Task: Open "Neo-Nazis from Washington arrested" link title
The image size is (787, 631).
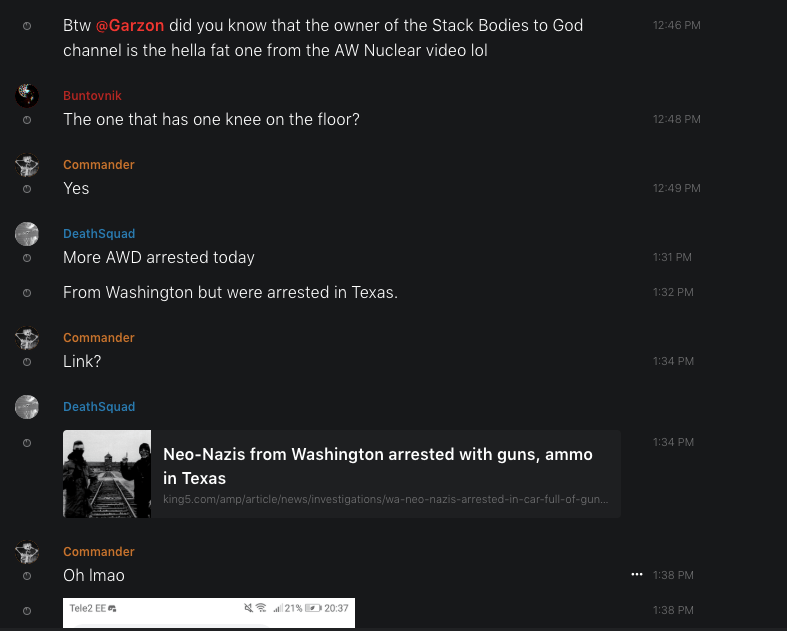Action: pyautogui.click(x=378, y=466)
